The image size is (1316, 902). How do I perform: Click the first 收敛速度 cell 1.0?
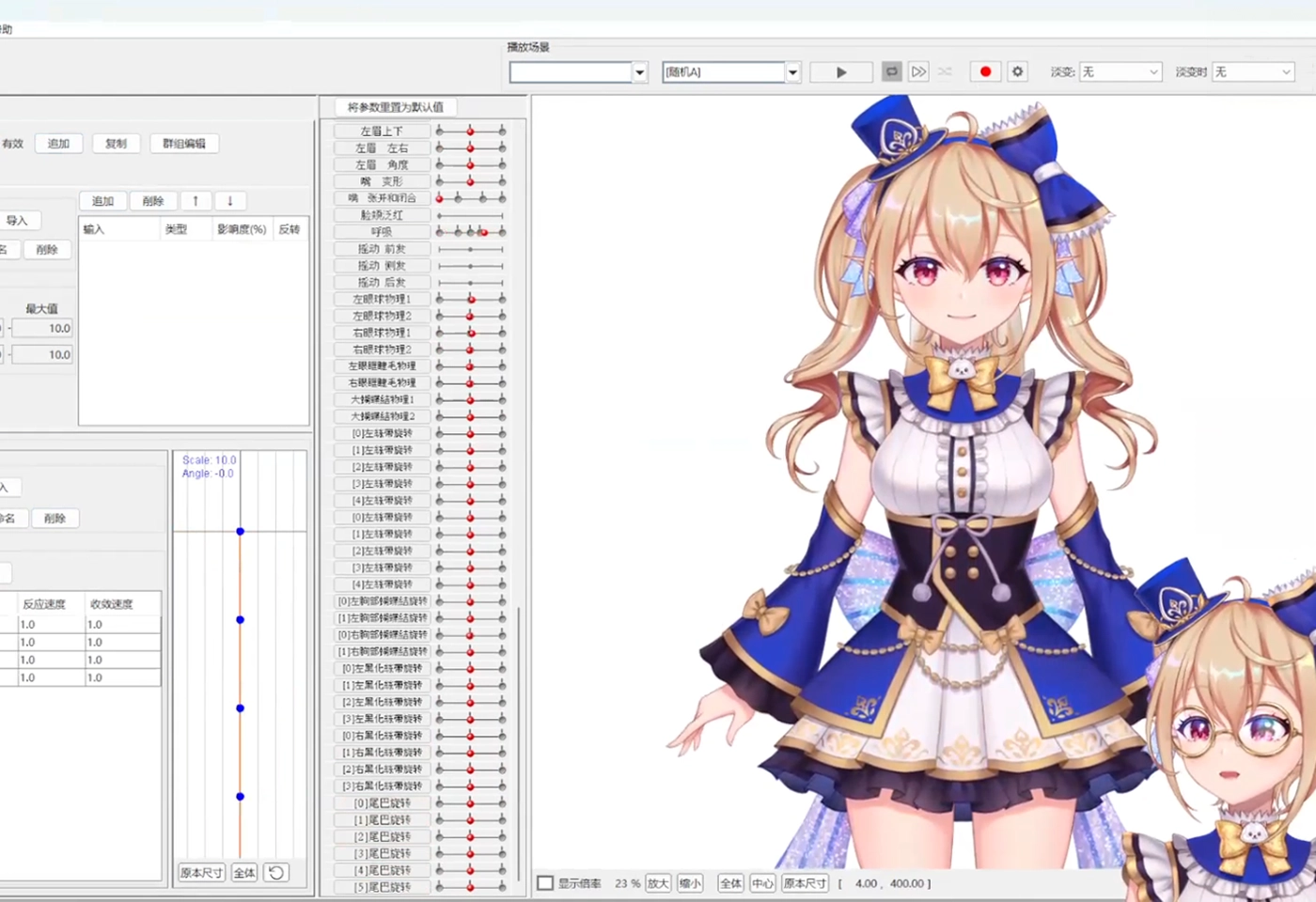(x=122, y=624)
